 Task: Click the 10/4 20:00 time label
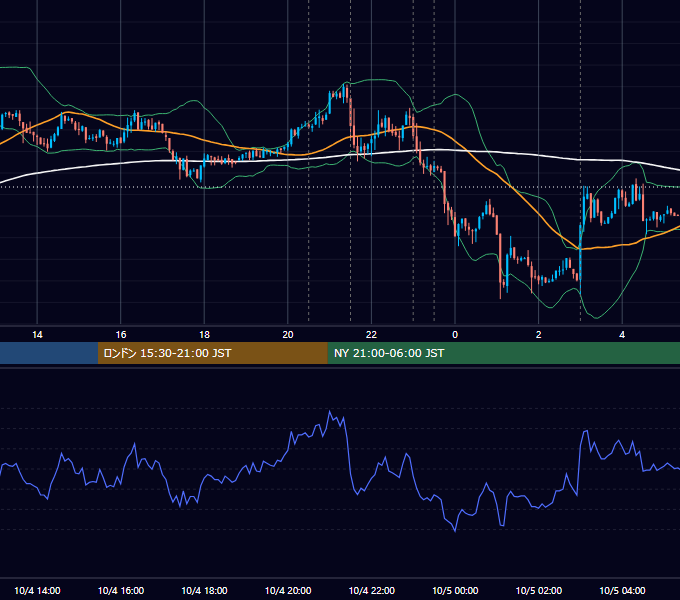point(288,590)
